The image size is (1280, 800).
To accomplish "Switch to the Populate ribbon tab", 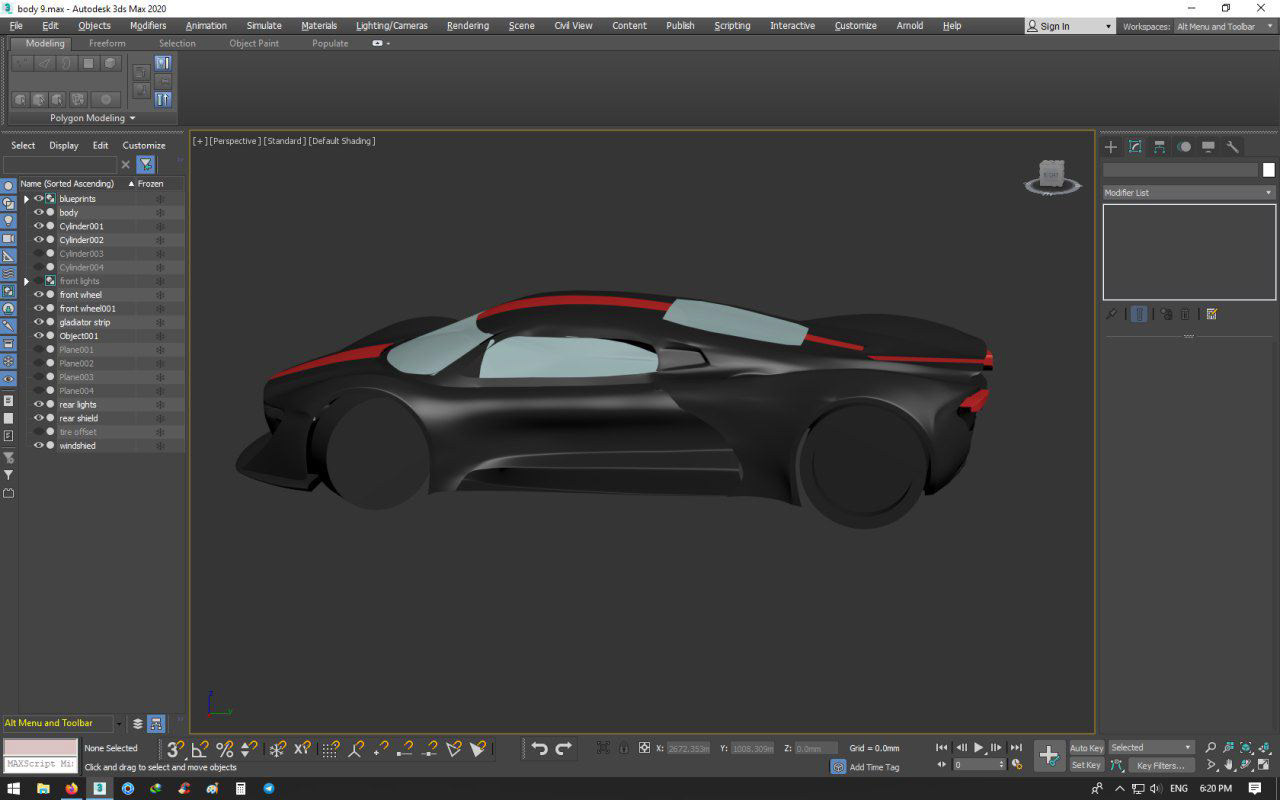I will tap(330, 43).
